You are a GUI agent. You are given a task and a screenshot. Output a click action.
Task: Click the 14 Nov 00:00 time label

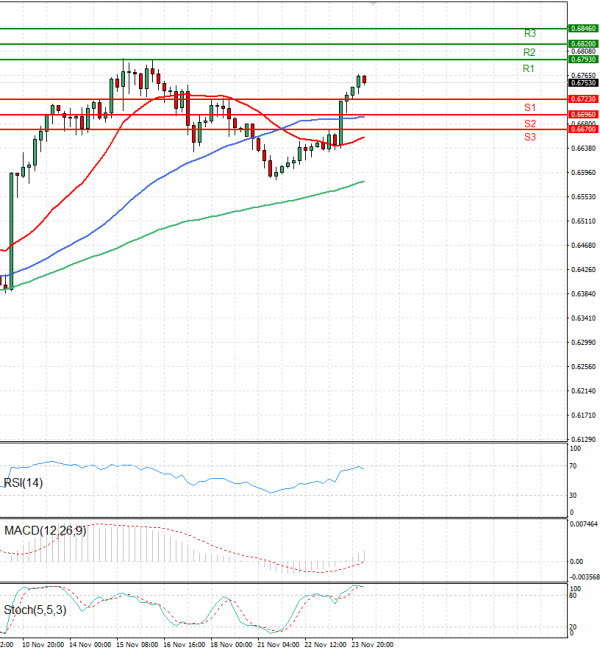[x=90, y=645]
